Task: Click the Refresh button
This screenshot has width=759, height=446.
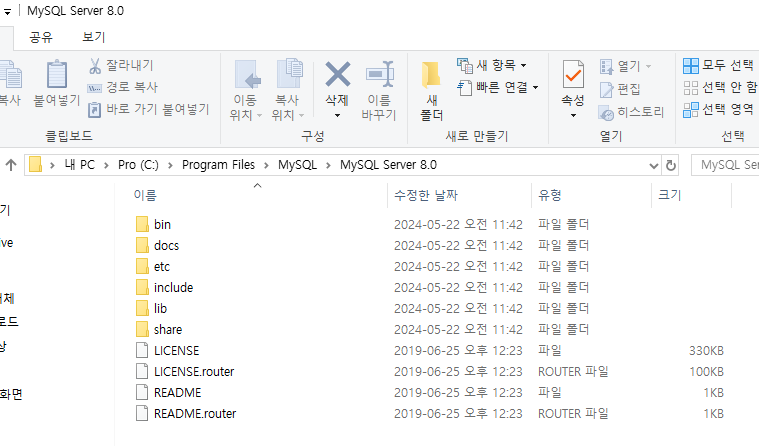Action: pos(671,166)
